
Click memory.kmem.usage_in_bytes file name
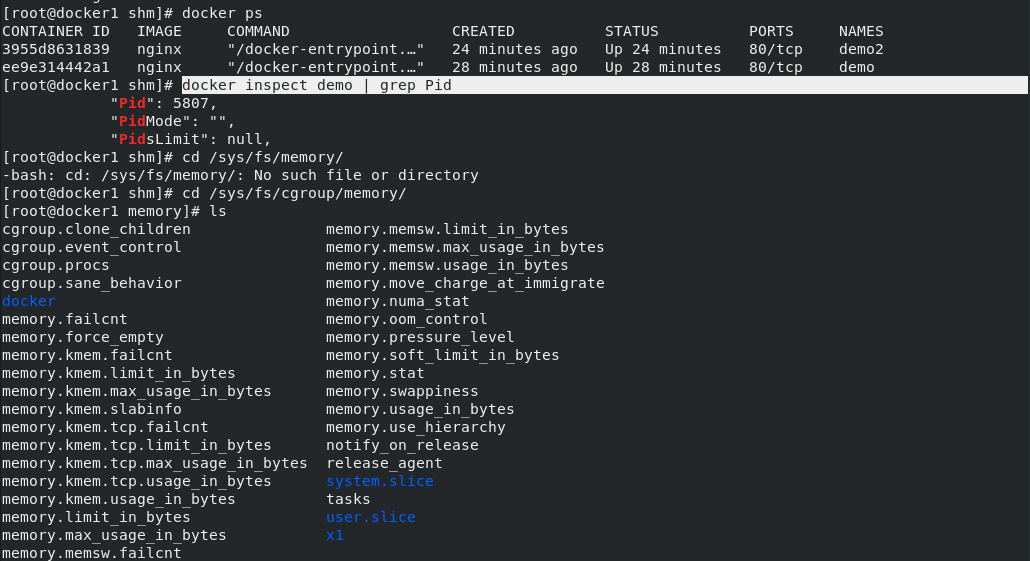pyautogui.click(x=118, y=499)
